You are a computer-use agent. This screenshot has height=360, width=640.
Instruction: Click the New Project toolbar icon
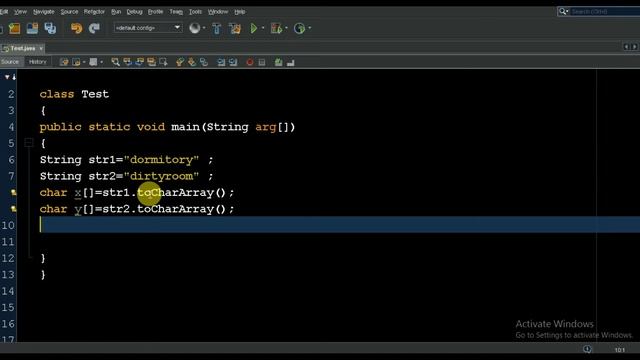[x=15, y=28]
